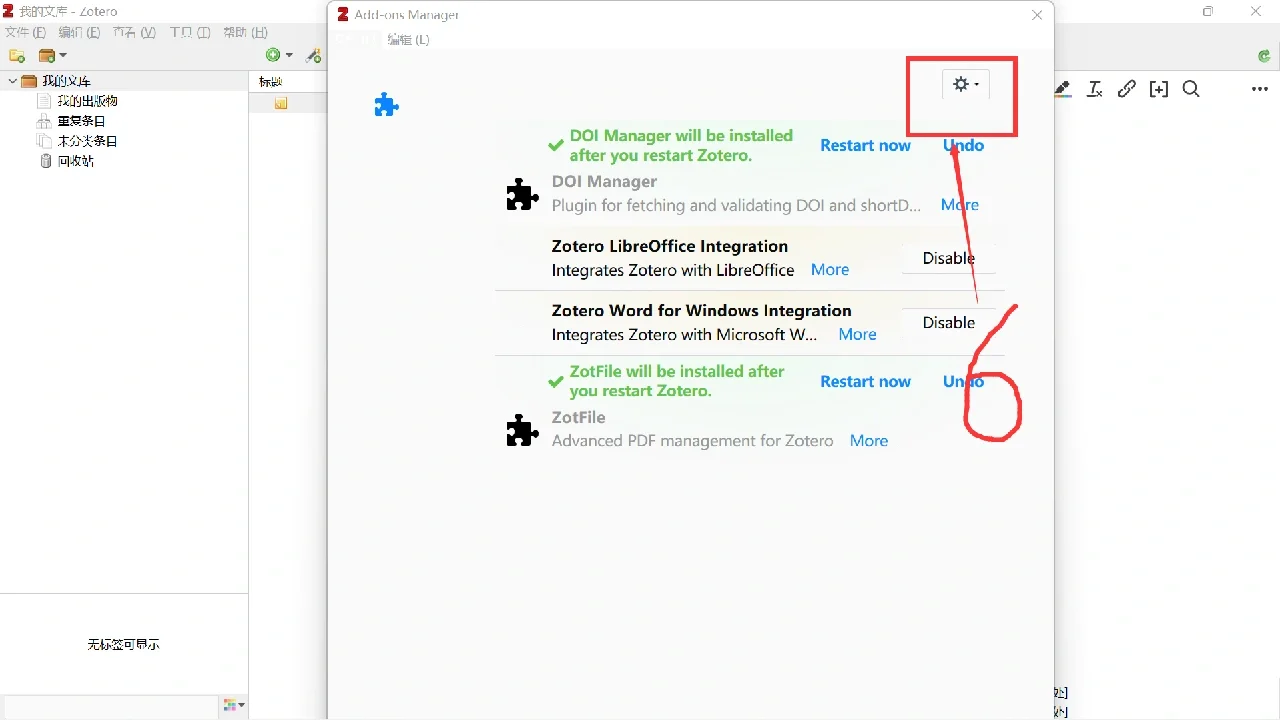Show More details for ZotFile
1280x720 pixels.
point(869,440)
